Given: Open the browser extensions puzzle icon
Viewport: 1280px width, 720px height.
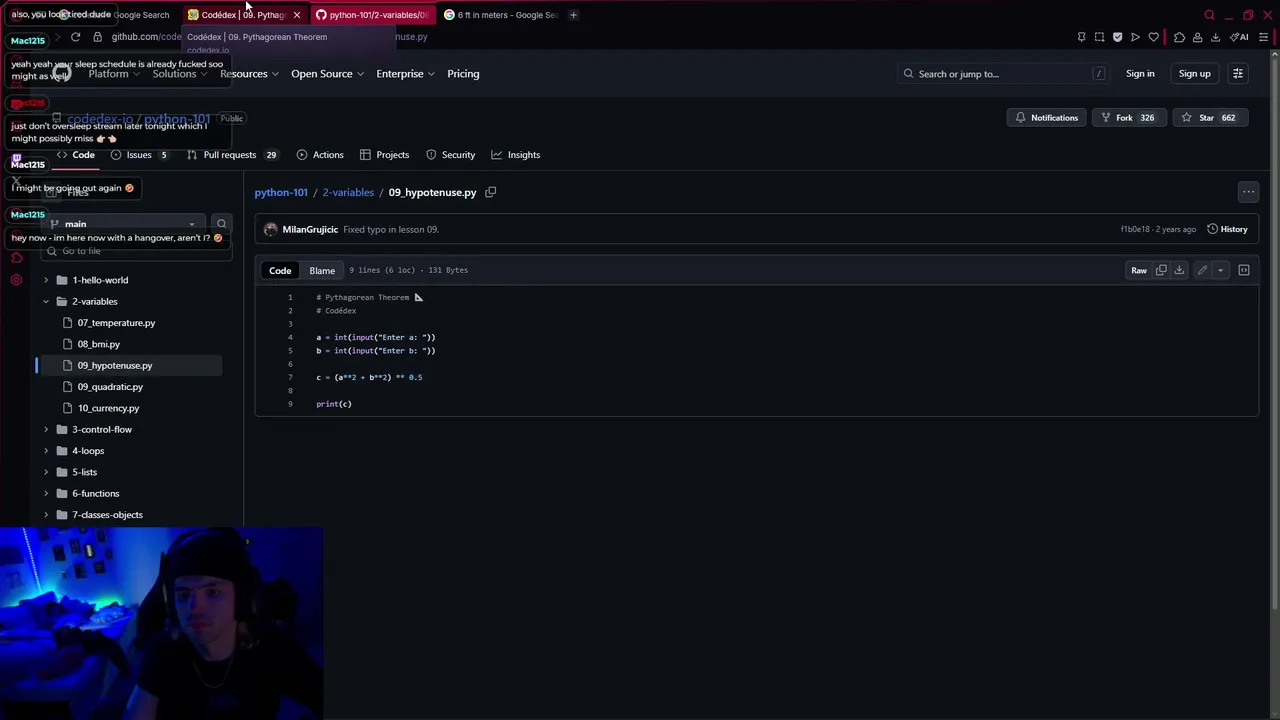Looking at the screenshot, I should pyautogui.click(x=1179, y=37).
